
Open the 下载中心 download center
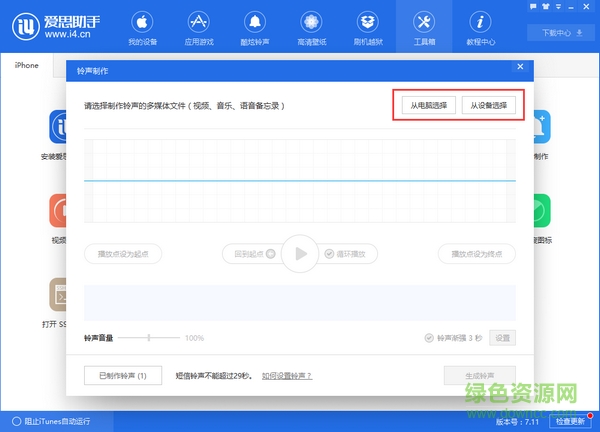tap(562, 32)
